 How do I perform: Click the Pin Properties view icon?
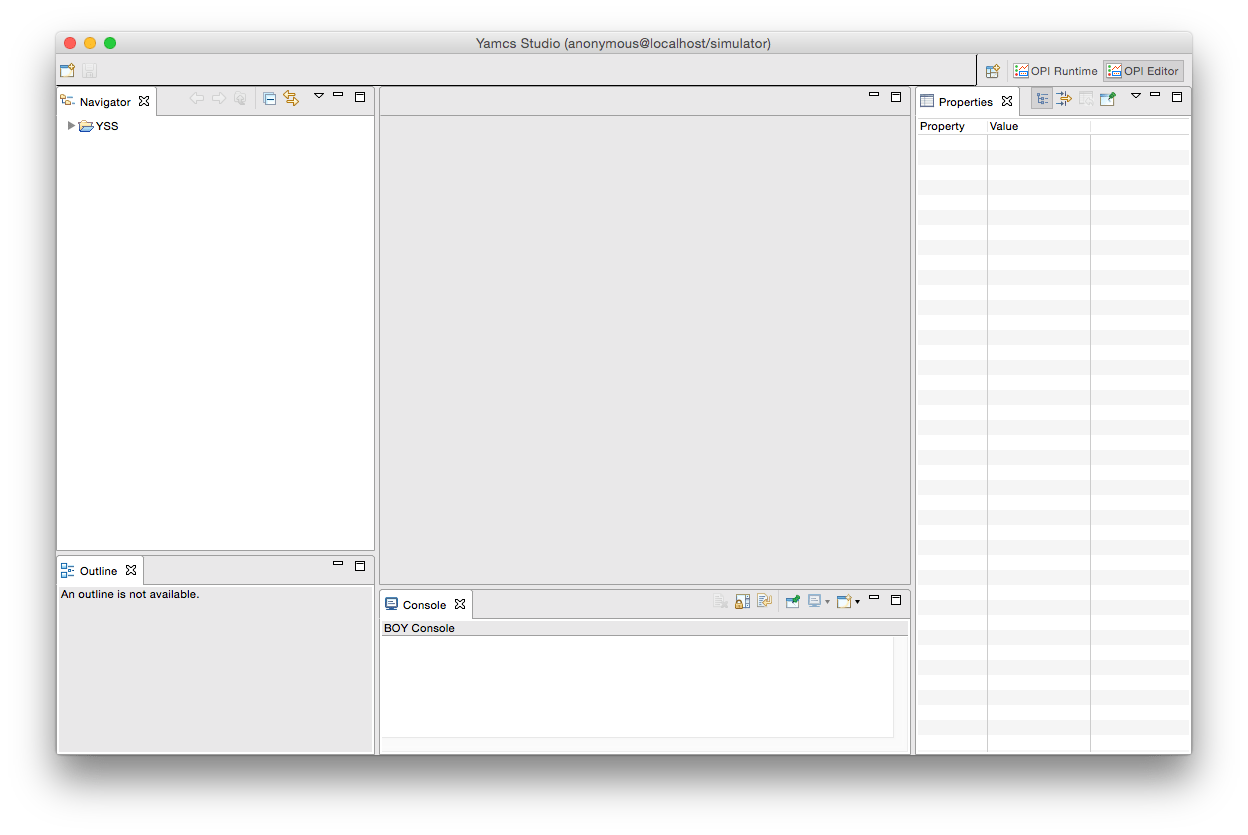click(x=1106, y=99)
